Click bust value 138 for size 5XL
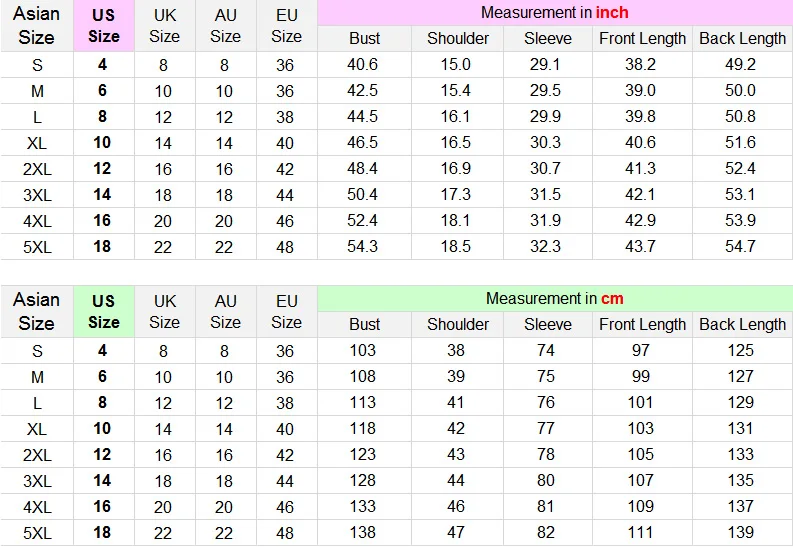Image resolution: width=793 pixels, height=547 pixels. click(363, 532)
